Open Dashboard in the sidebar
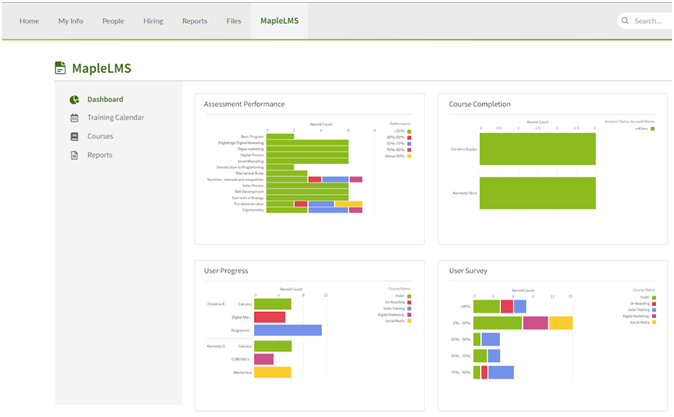674x417 pixels. click(105, 99)
